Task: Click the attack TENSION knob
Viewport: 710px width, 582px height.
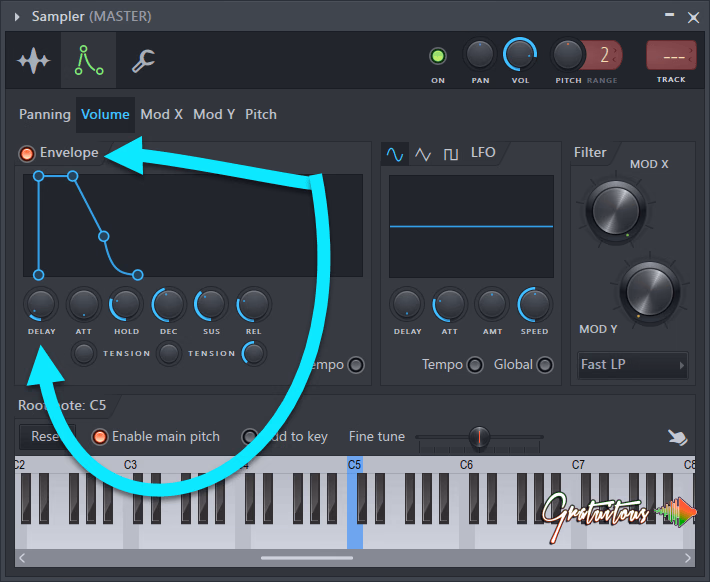Action: pyautogui.click(x=84, y=353)
